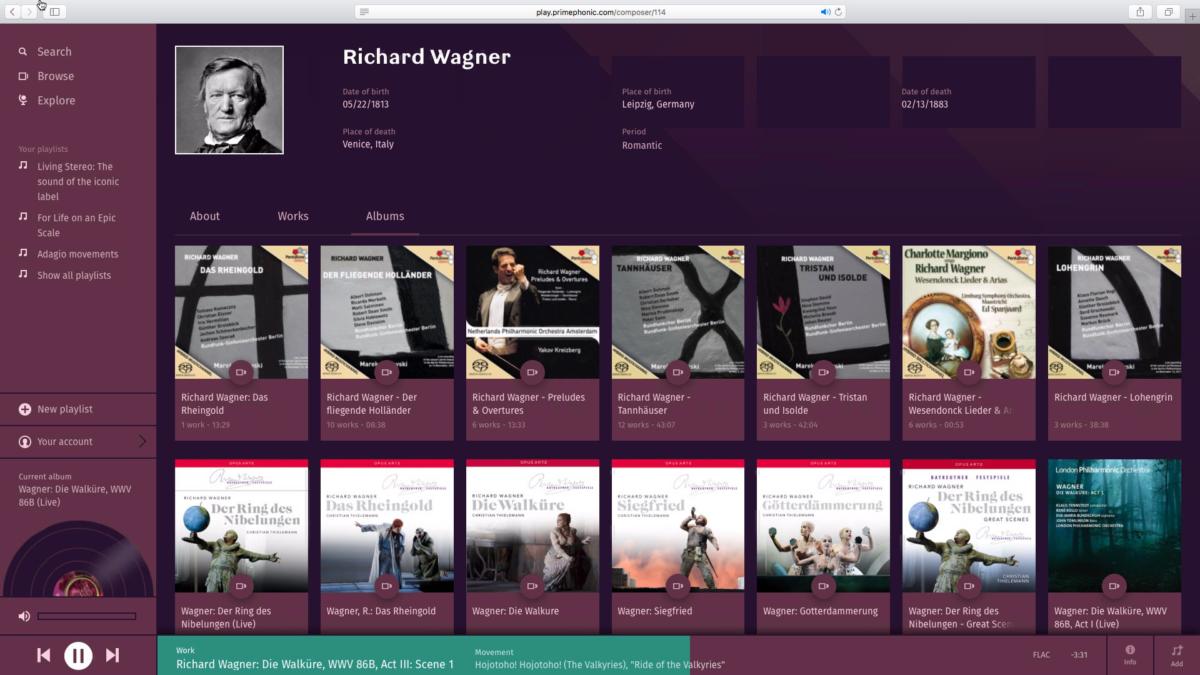Open the Siegfried album cover
The image size is (1200, 675).
[x=678, y=526]
